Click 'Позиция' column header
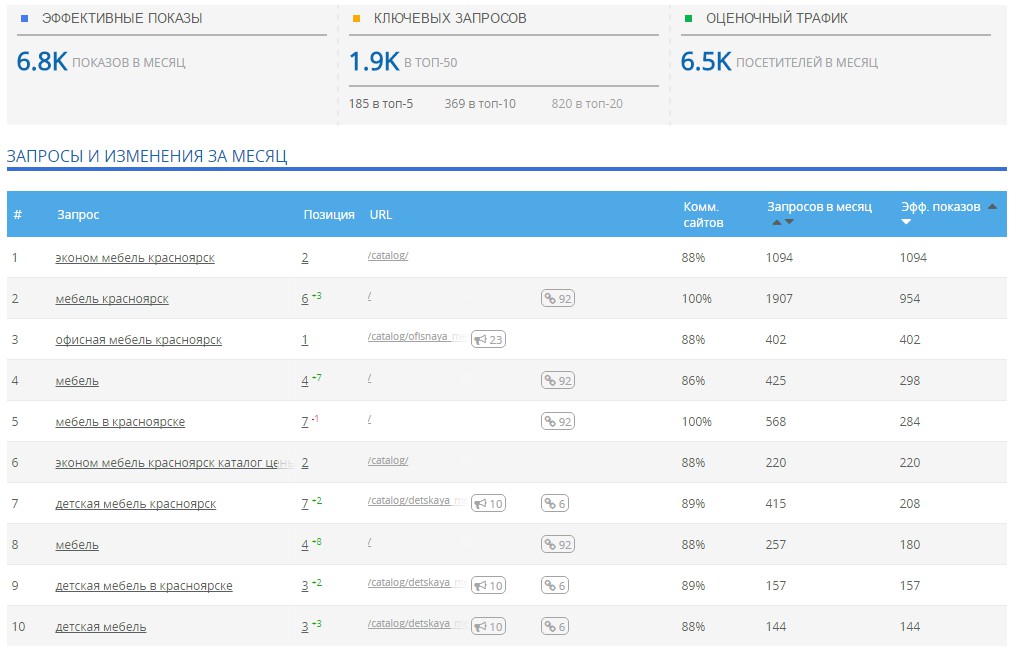 pyautogui.click(x=329, y=215)
